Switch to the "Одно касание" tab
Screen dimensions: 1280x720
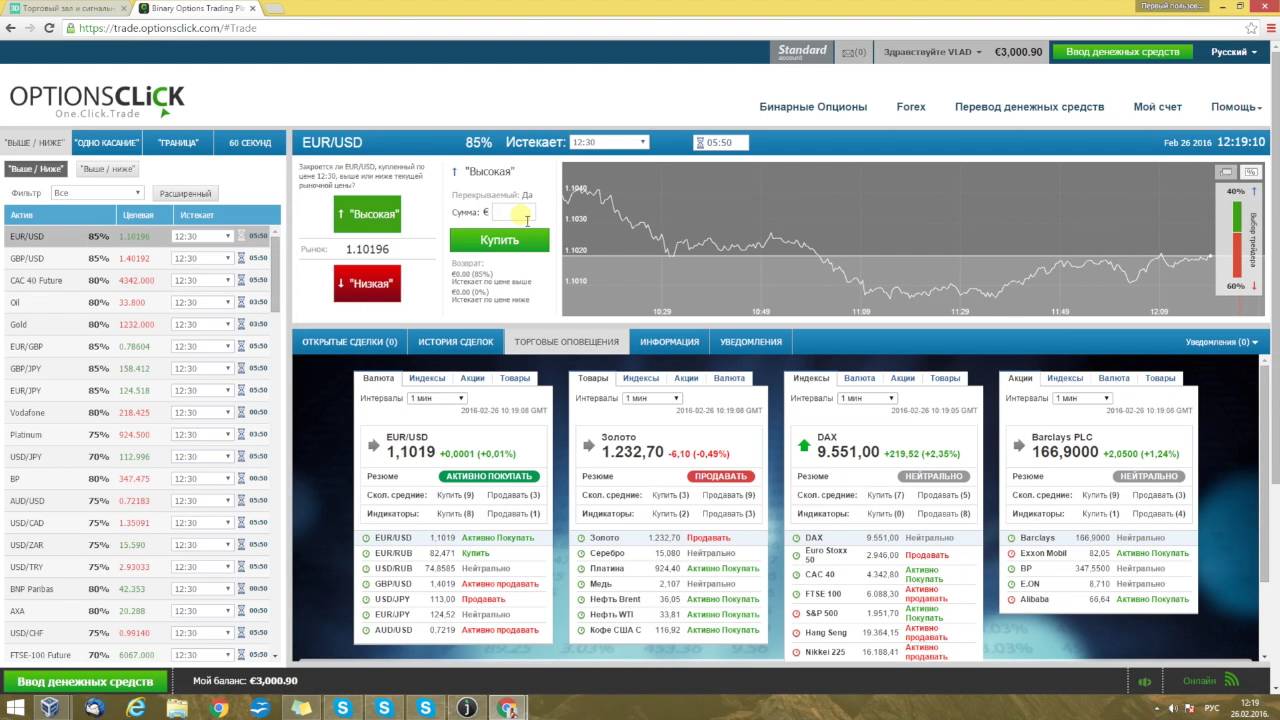point(107,142)
